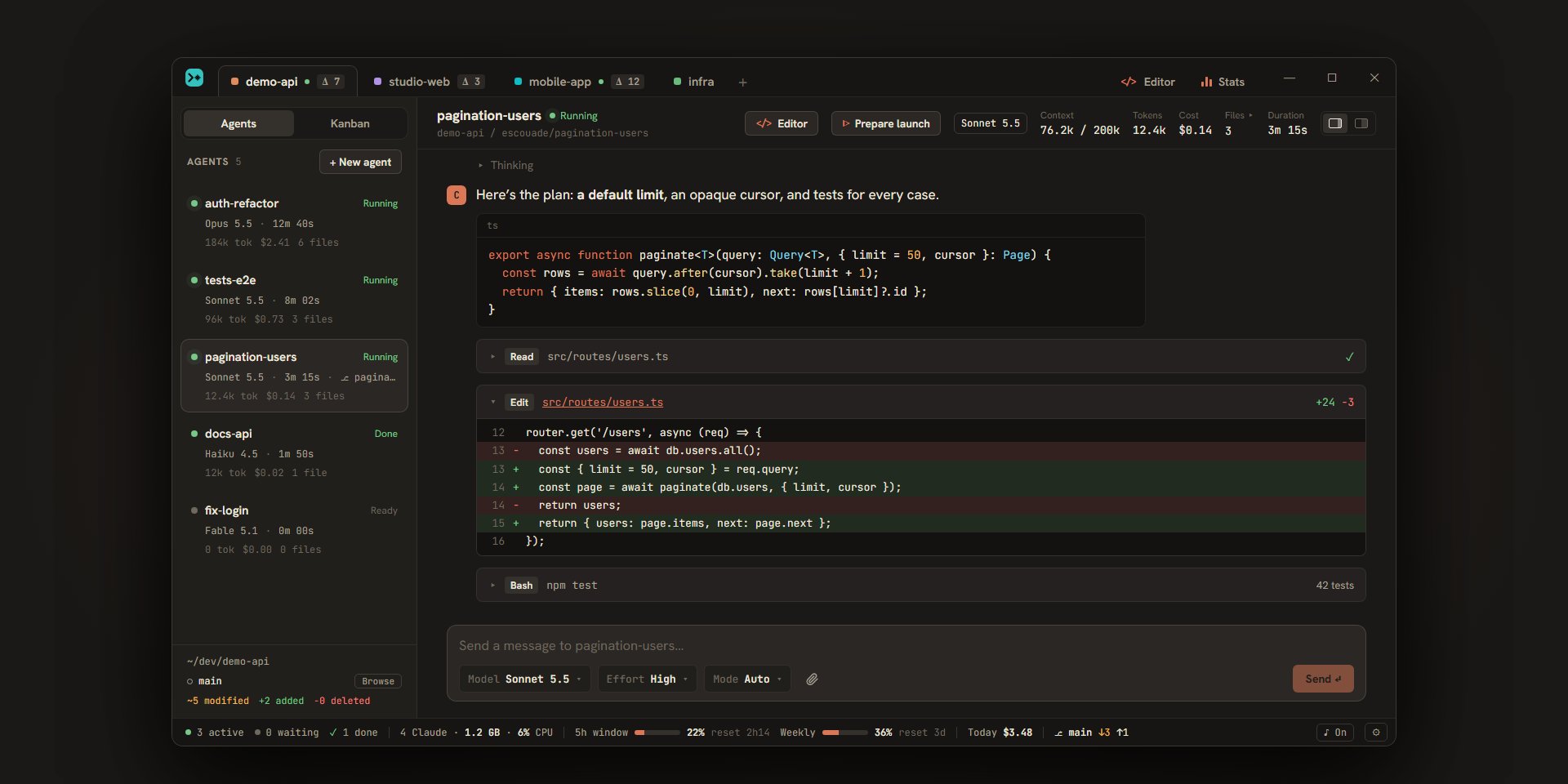Viewport: 1568px width, 784px height.
Task: Switch to the mobile-app tab
Action: click(578, 82)
